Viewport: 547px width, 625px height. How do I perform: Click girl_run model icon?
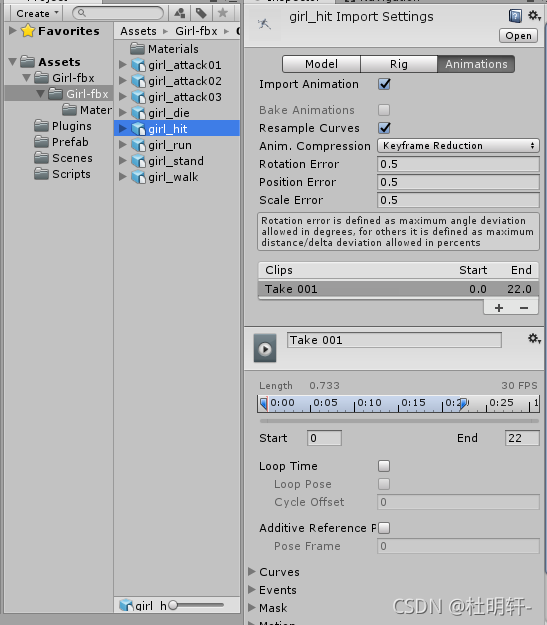click(x=138, y=145)
